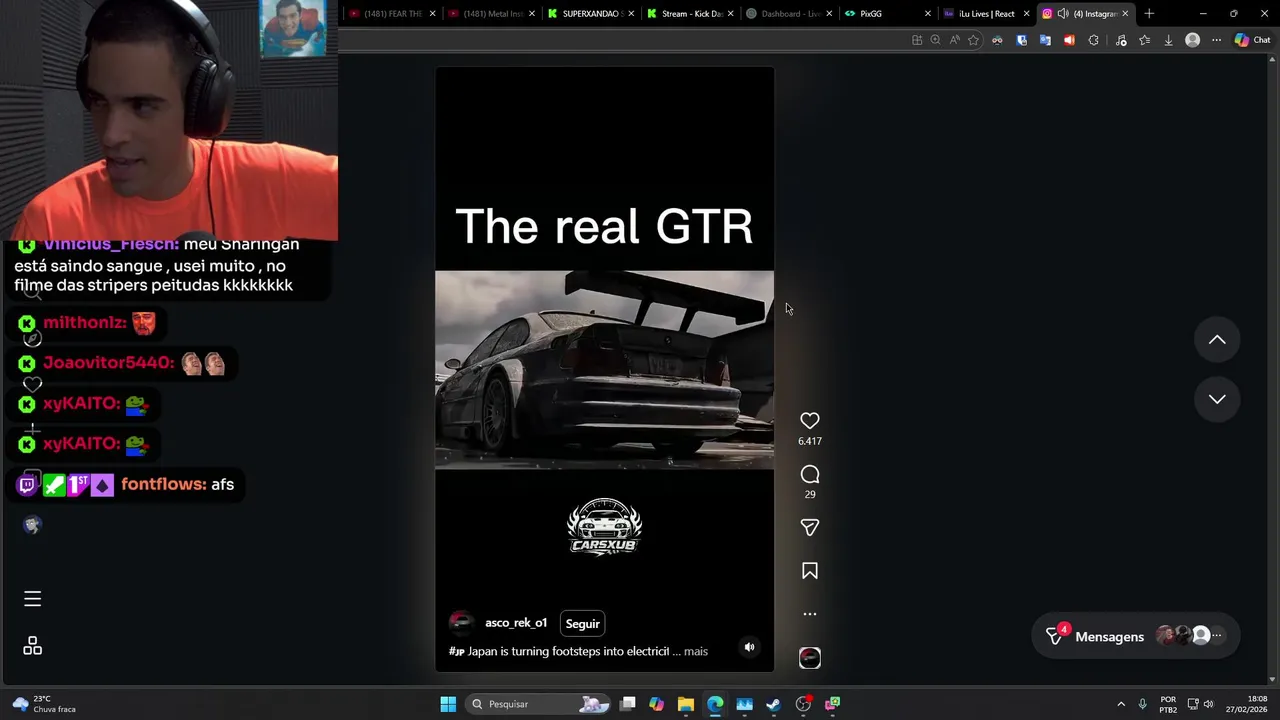Open the comments on this reel

click(x=810, y=474)
